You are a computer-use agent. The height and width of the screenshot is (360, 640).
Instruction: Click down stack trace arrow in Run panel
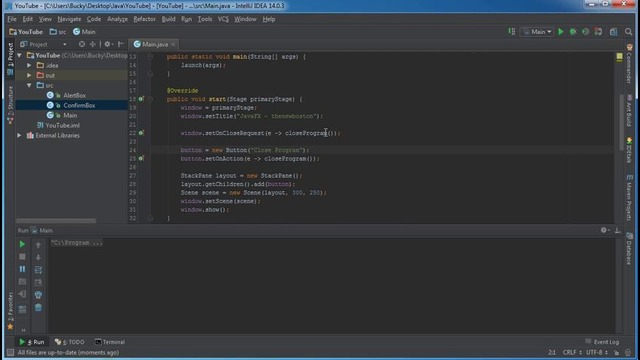[x=38, y=257]
